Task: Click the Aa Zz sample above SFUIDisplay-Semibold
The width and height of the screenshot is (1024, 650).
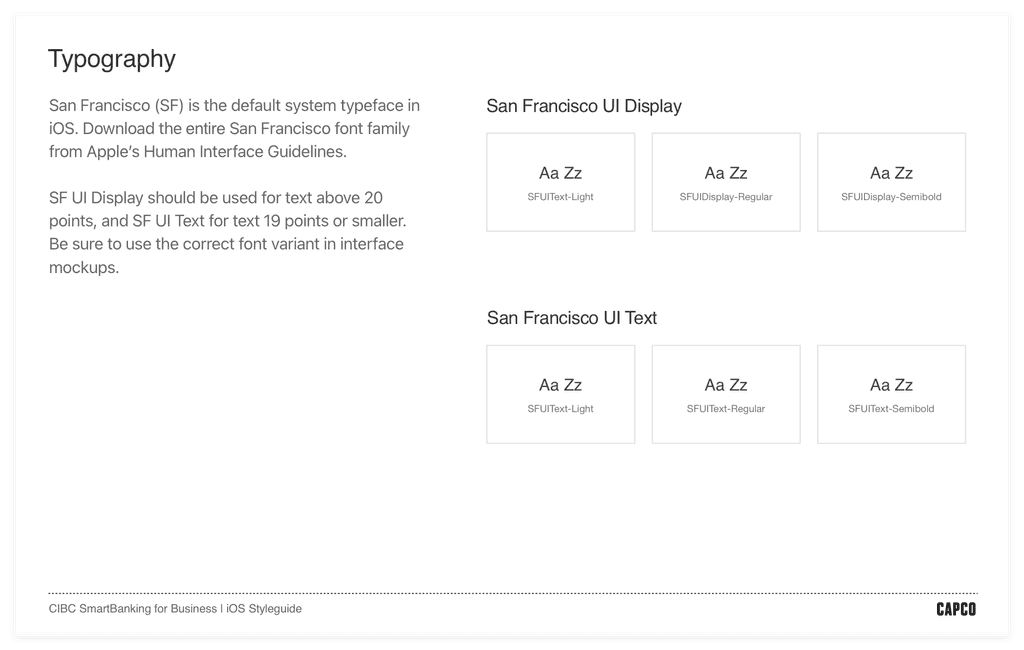Action: (x=891, y=173)
